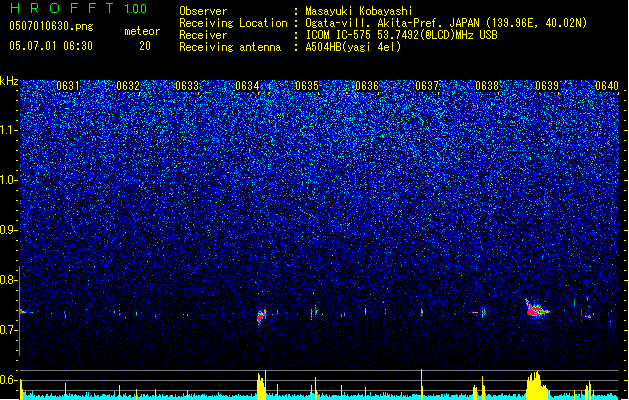Image resolution: width=629 pixels, height=400 pixels.
Task: Click the Receiving Location label
Action: point(233,23)
